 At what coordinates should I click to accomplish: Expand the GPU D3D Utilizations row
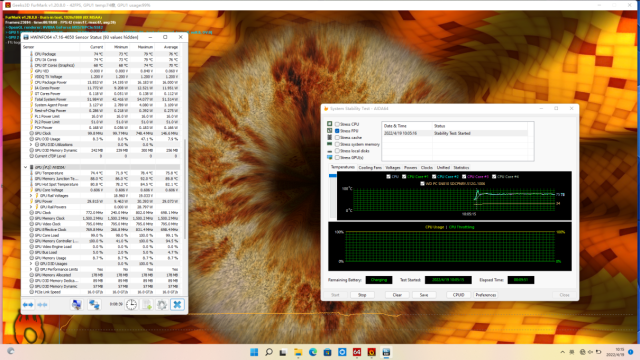(31, 144)
